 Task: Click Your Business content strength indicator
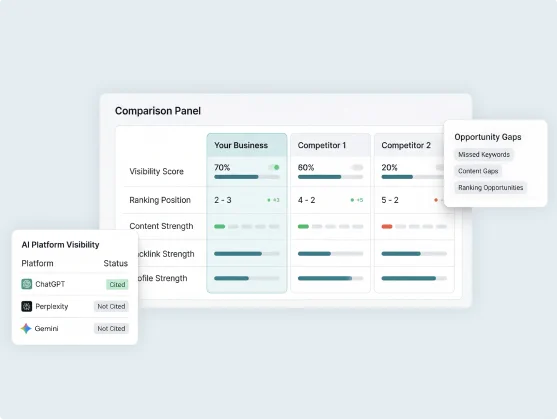[x=247, y=226]
